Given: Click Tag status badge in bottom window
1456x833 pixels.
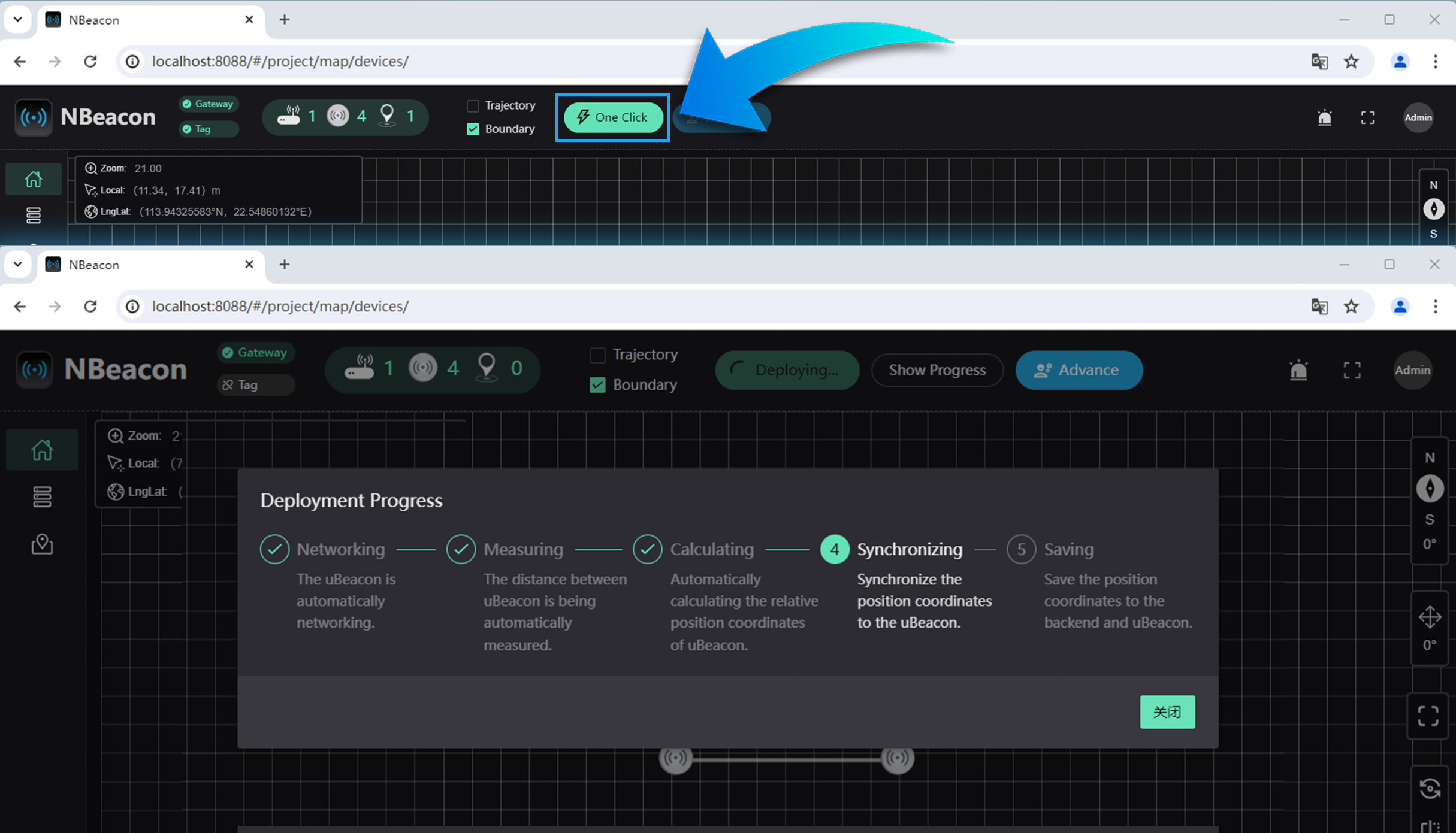Looking at the screenshot, I should pos(256,384).
